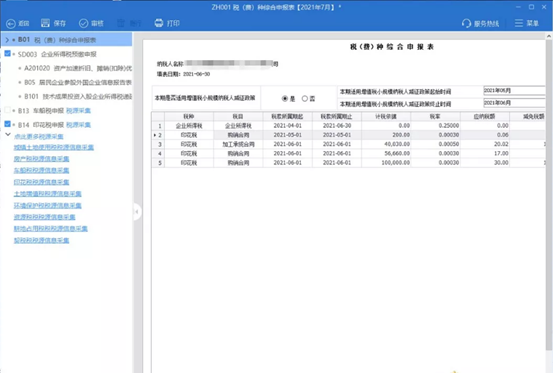Viewport: 553px width, 373px height.
Task: Uncheck the B14 印花税申报 checkbox
Action: [x=7, y=124]
